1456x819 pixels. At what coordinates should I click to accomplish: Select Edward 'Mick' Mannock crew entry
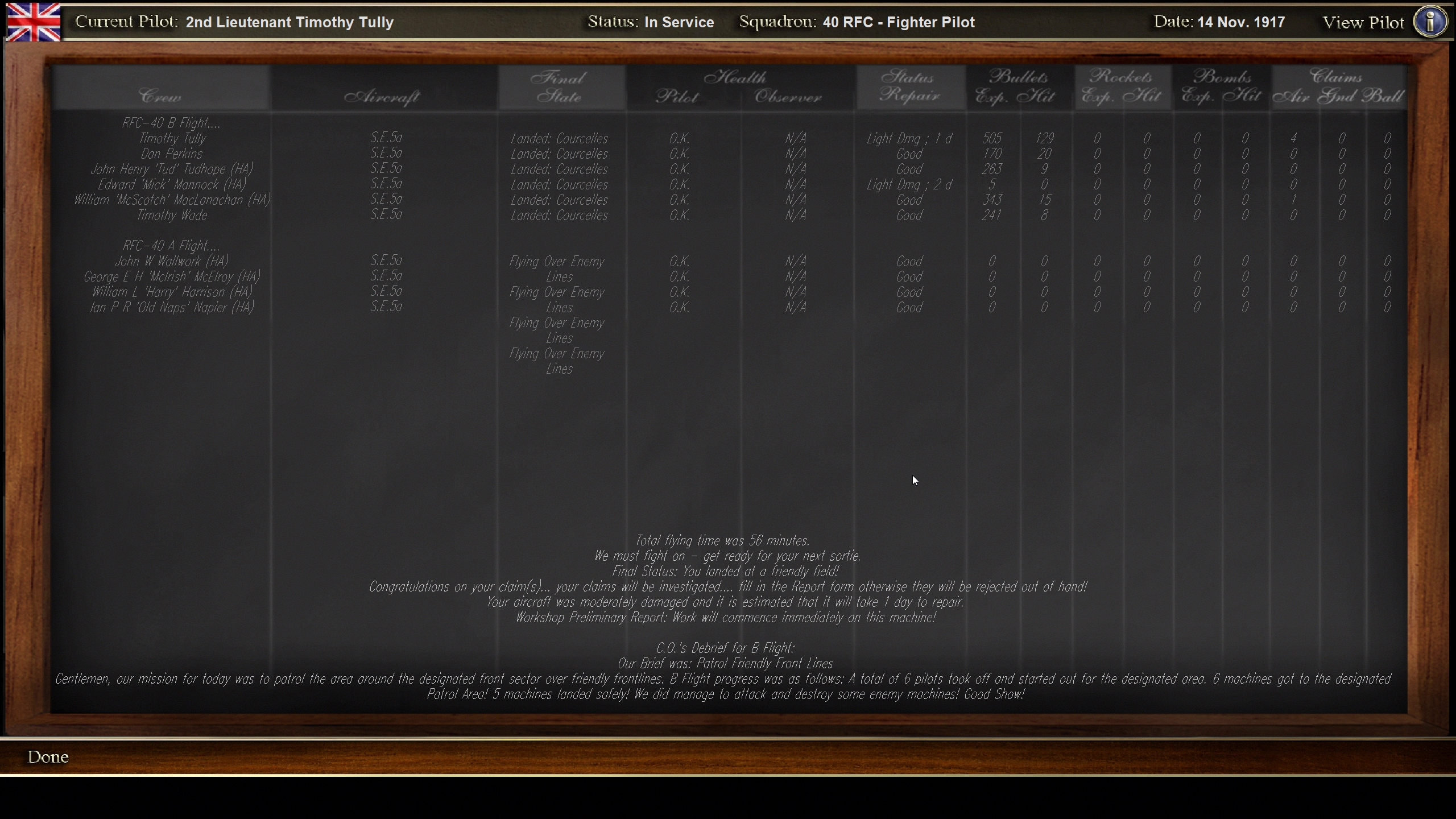click(x=172, y=185)
